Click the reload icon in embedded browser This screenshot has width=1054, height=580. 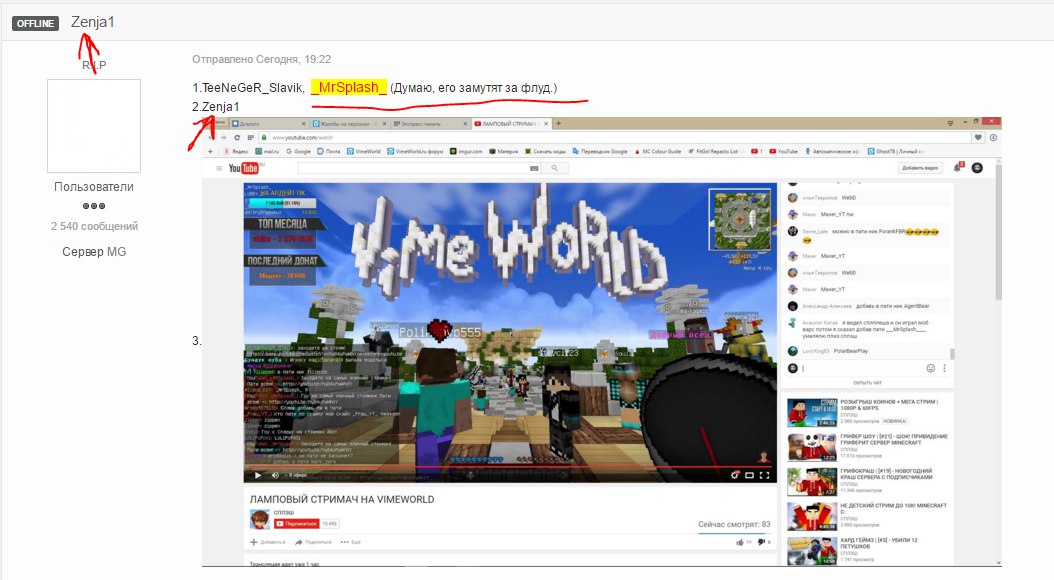click(237, 137)
